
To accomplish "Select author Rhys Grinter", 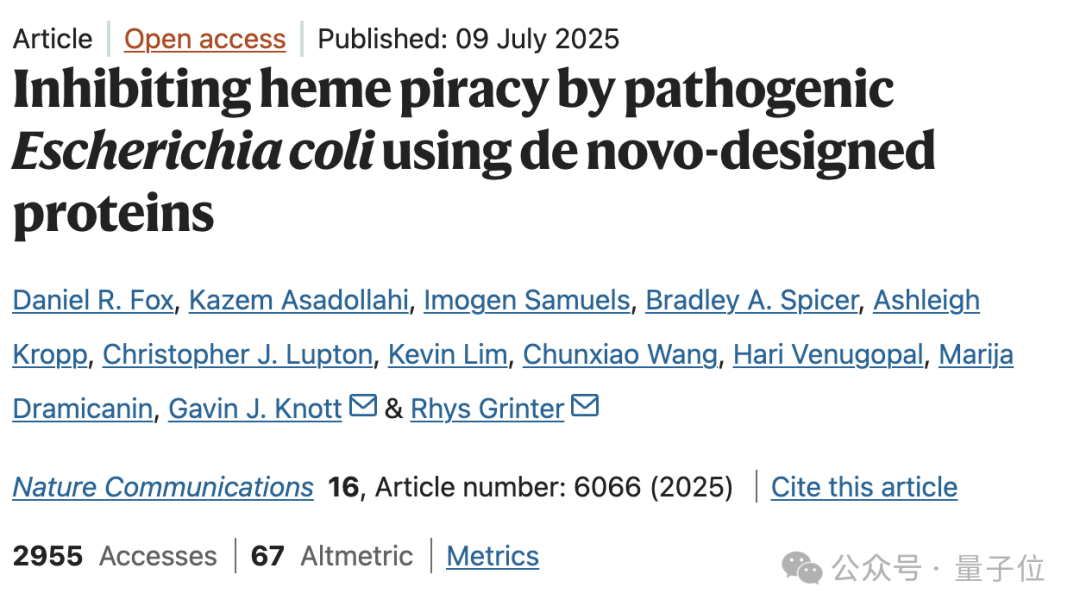I will (487, 408).
